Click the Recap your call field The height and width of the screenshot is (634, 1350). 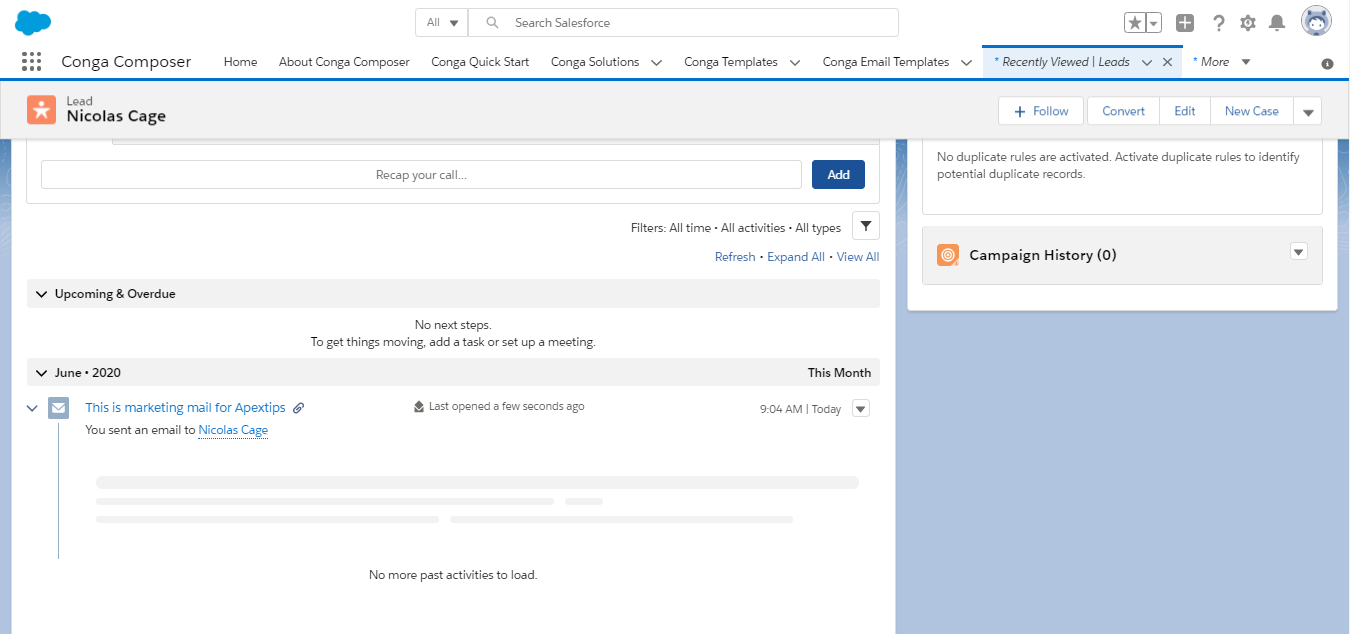[x=421, y=174]
